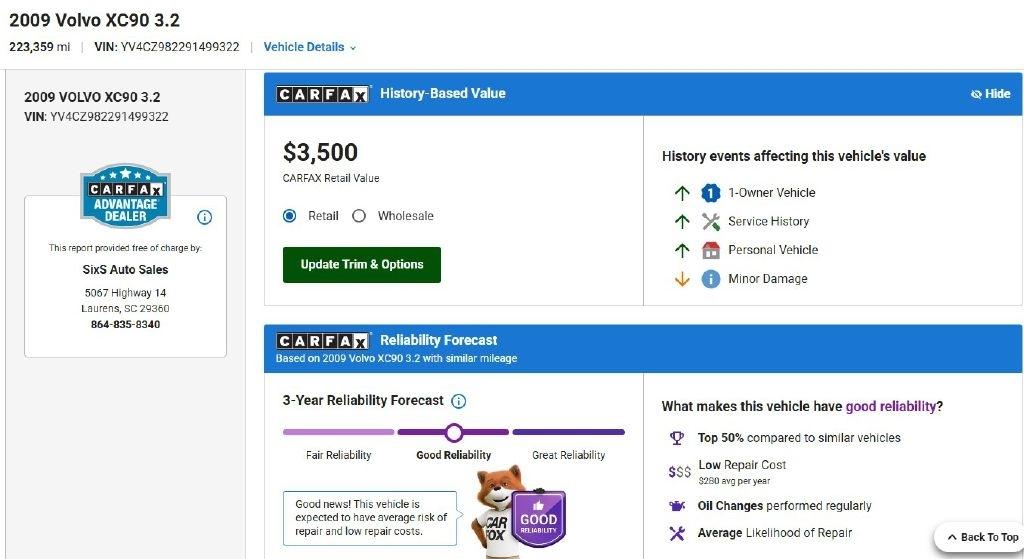Hide the History-Based Value section
This screenshot has height=559, width=1024.
click(x=990, y=94)
